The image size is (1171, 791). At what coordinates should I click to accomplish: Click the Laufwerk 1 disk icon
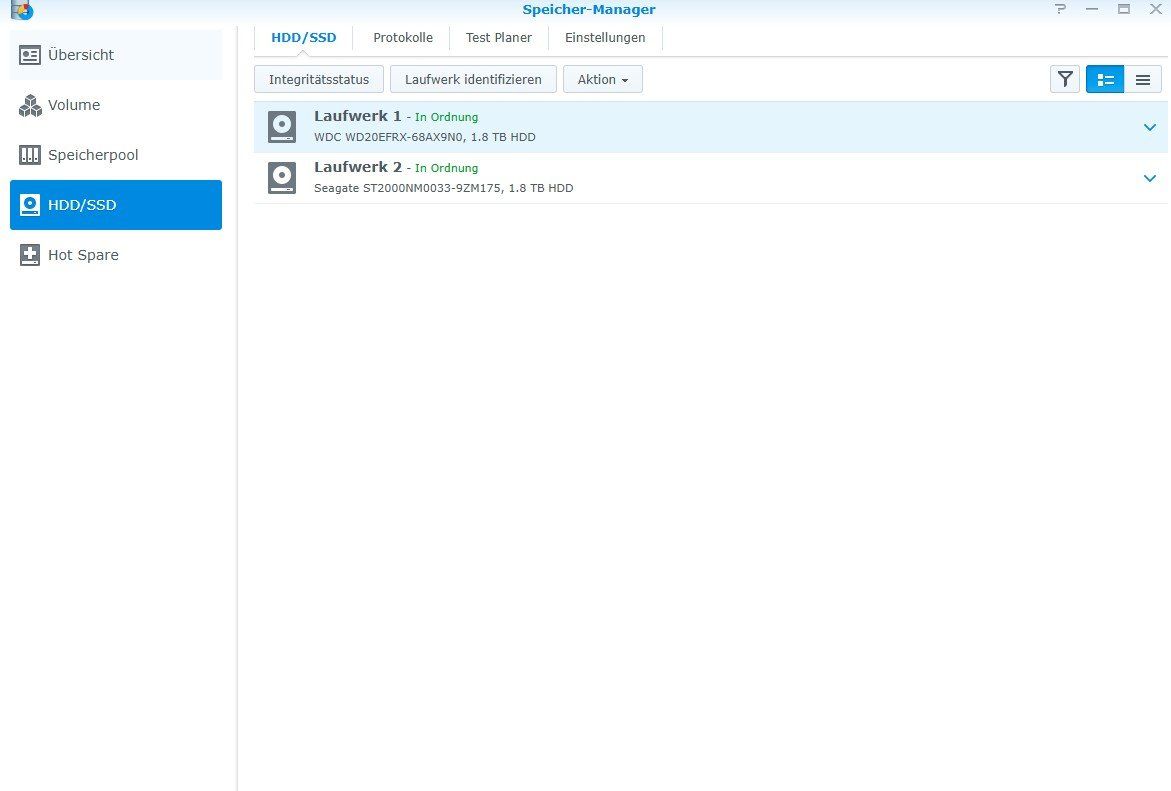tap(282, 127)
